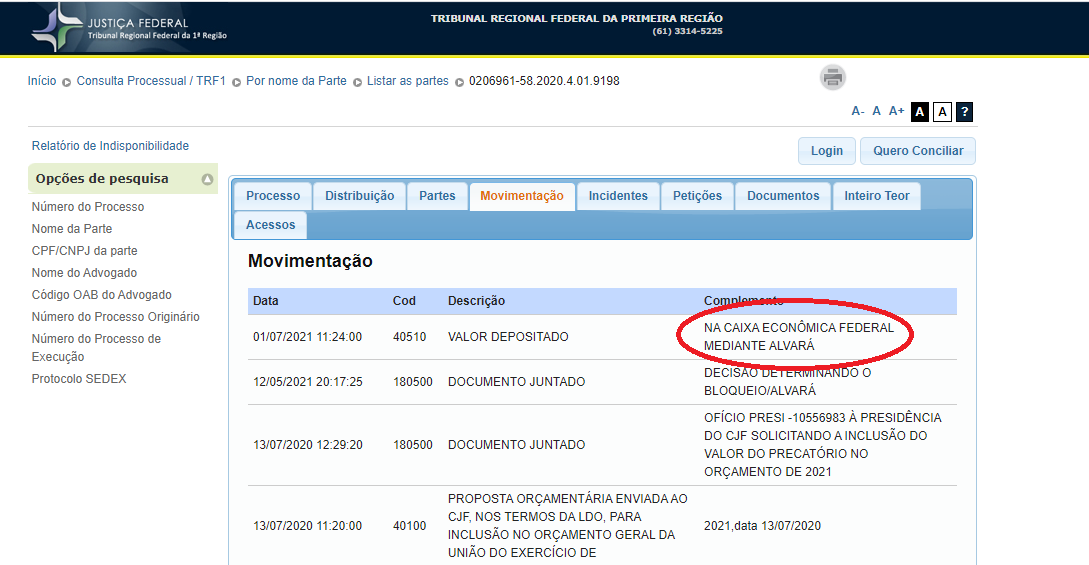This screenshot has width=1089, height=565.
Task: Click the Justiça Federal logo
Action: tap(130, 28)
